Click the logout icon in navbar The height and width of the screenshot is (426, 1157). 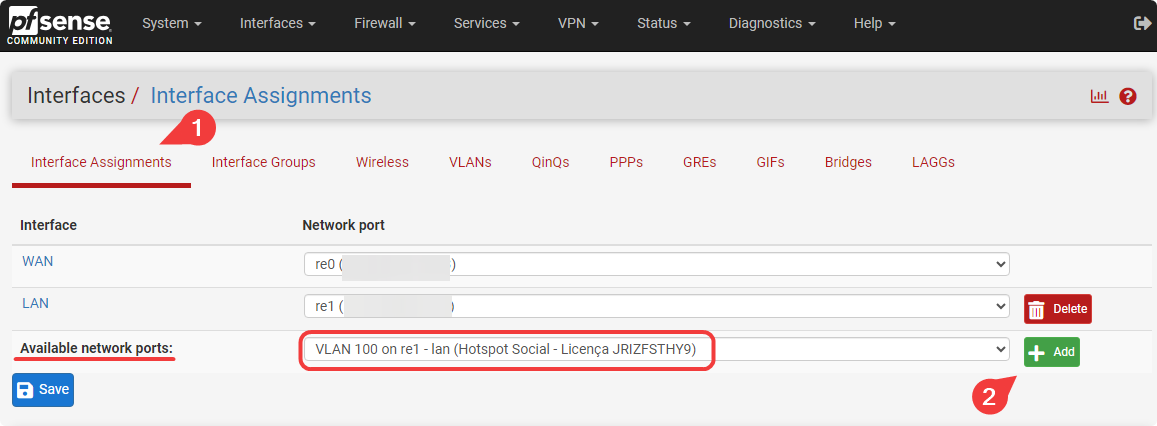pyautogui.click(x=1142, y=23)
